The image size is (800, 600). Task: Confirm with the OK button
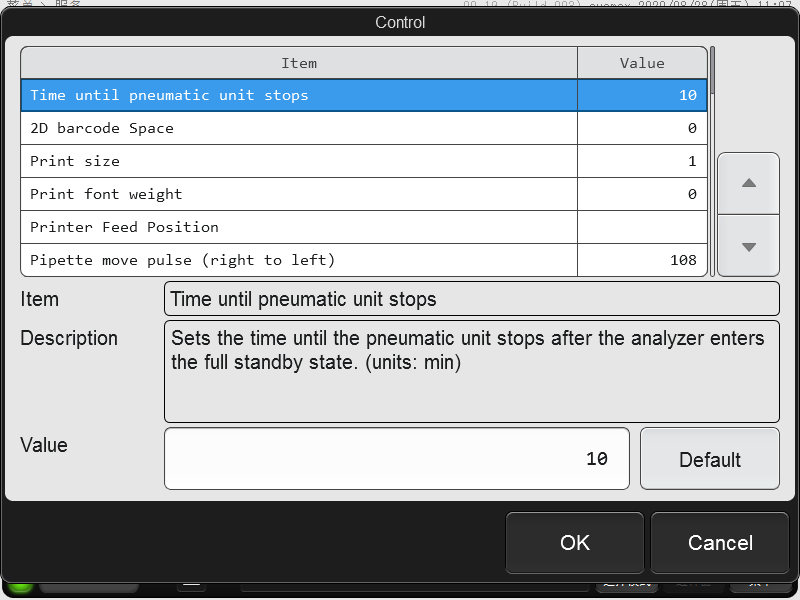575,542
